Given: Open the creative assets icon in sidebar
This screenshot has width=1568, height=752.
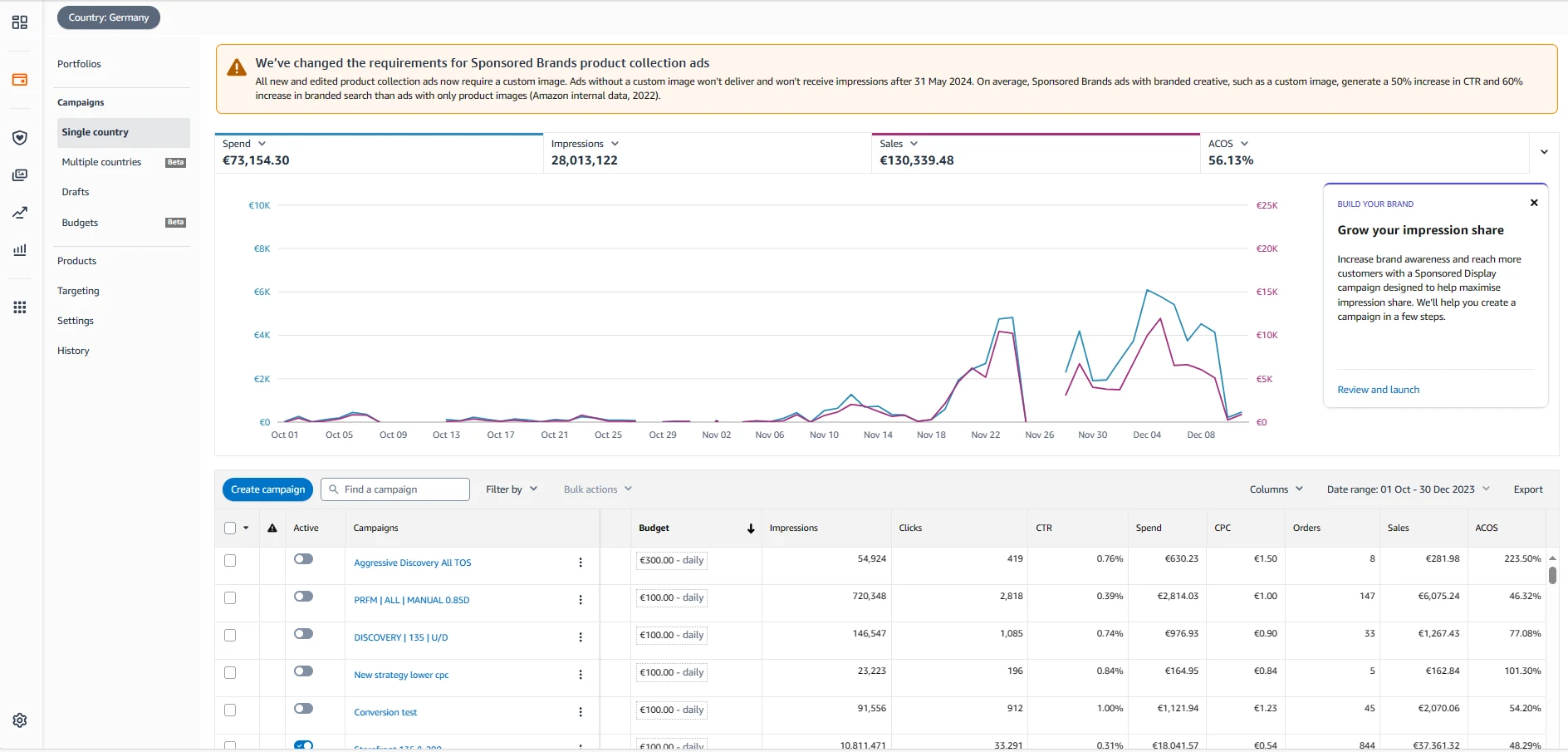Looking at the screenshot, I should (x=20, y=175).
